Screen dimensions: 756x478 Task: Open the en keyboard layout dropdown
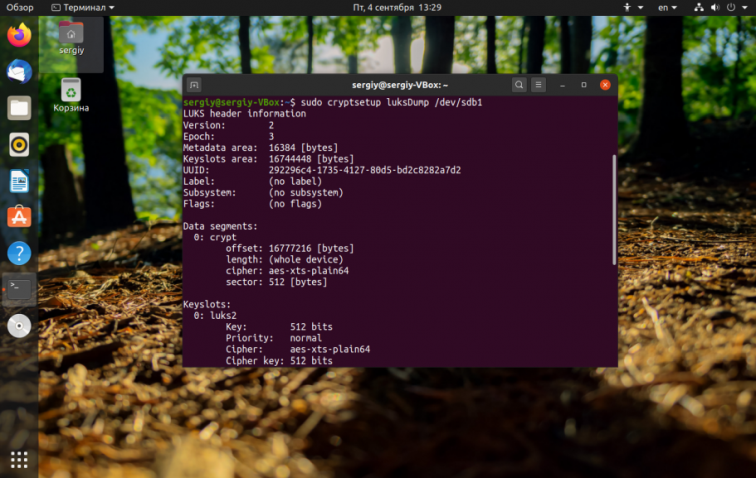[x=667, y=7]
